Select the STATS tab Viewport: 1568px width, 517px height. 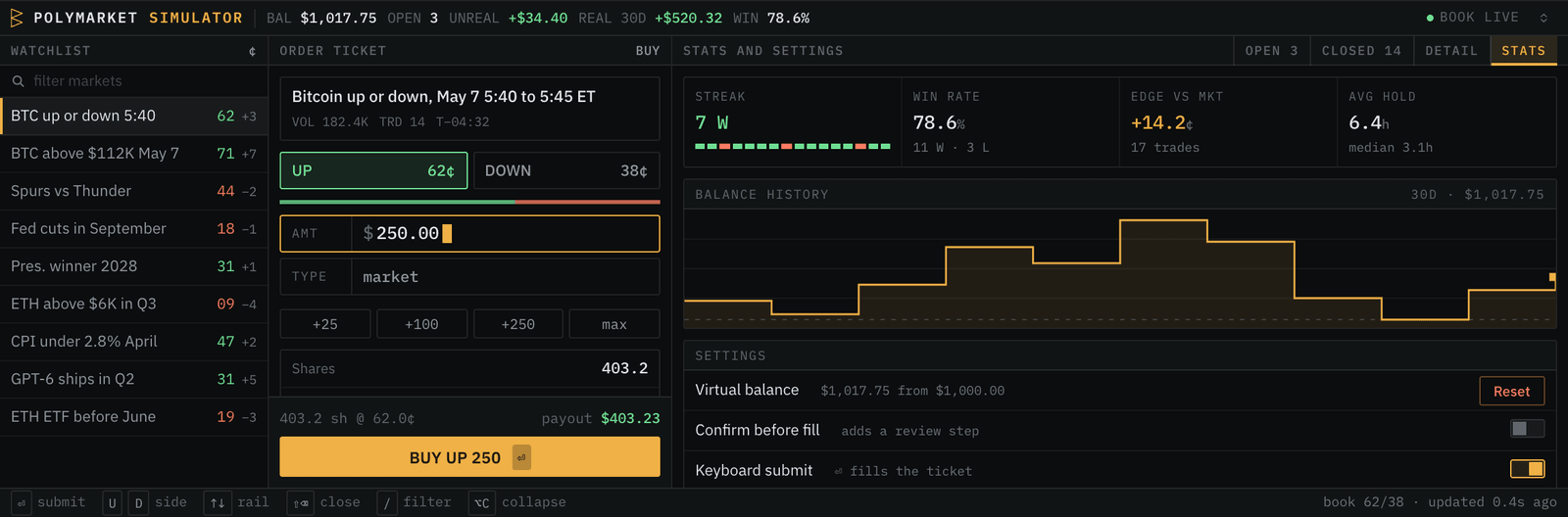pos(1523,51)
